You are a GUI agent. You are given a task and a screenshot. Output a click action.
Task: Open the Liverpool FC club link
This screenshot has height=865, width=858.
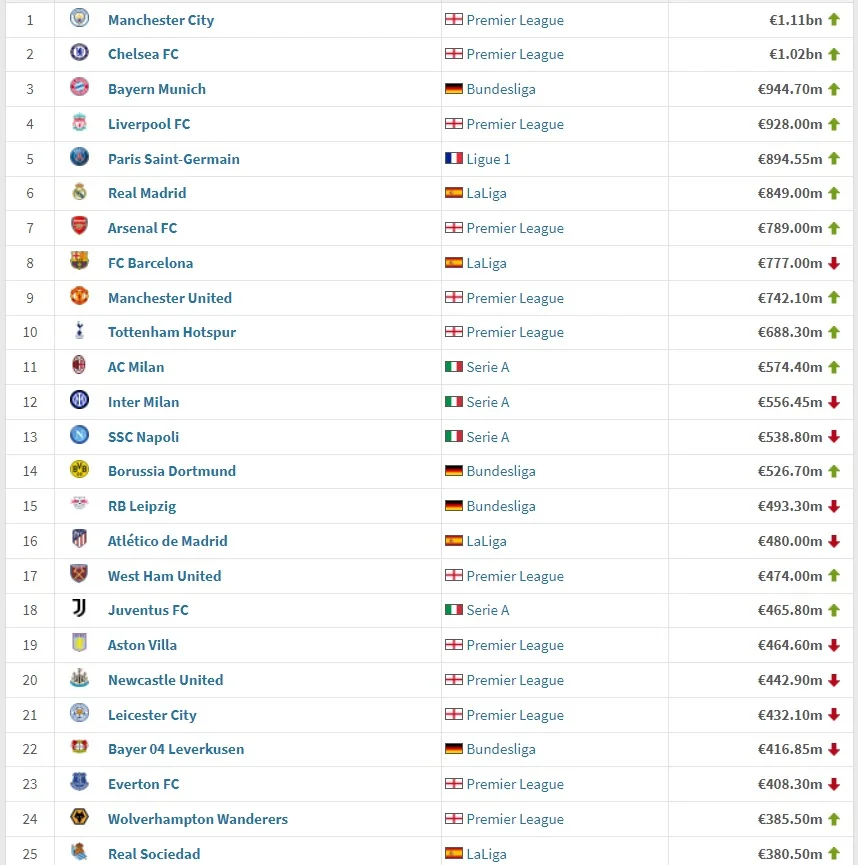pyautogui.click(x=149, y=124)
